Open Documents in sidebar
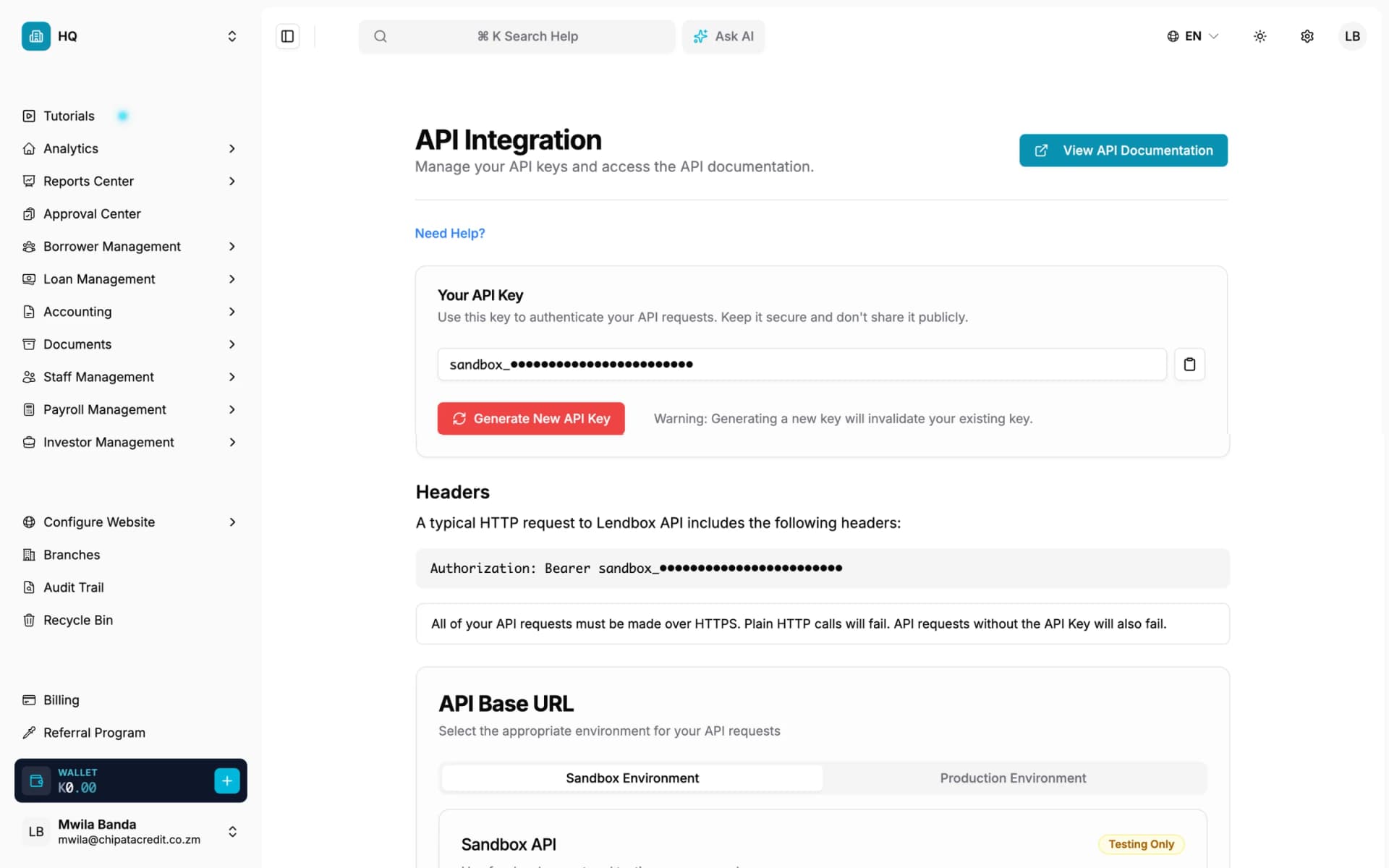The width and height of the screenshot is (1389, 868). 130,344
